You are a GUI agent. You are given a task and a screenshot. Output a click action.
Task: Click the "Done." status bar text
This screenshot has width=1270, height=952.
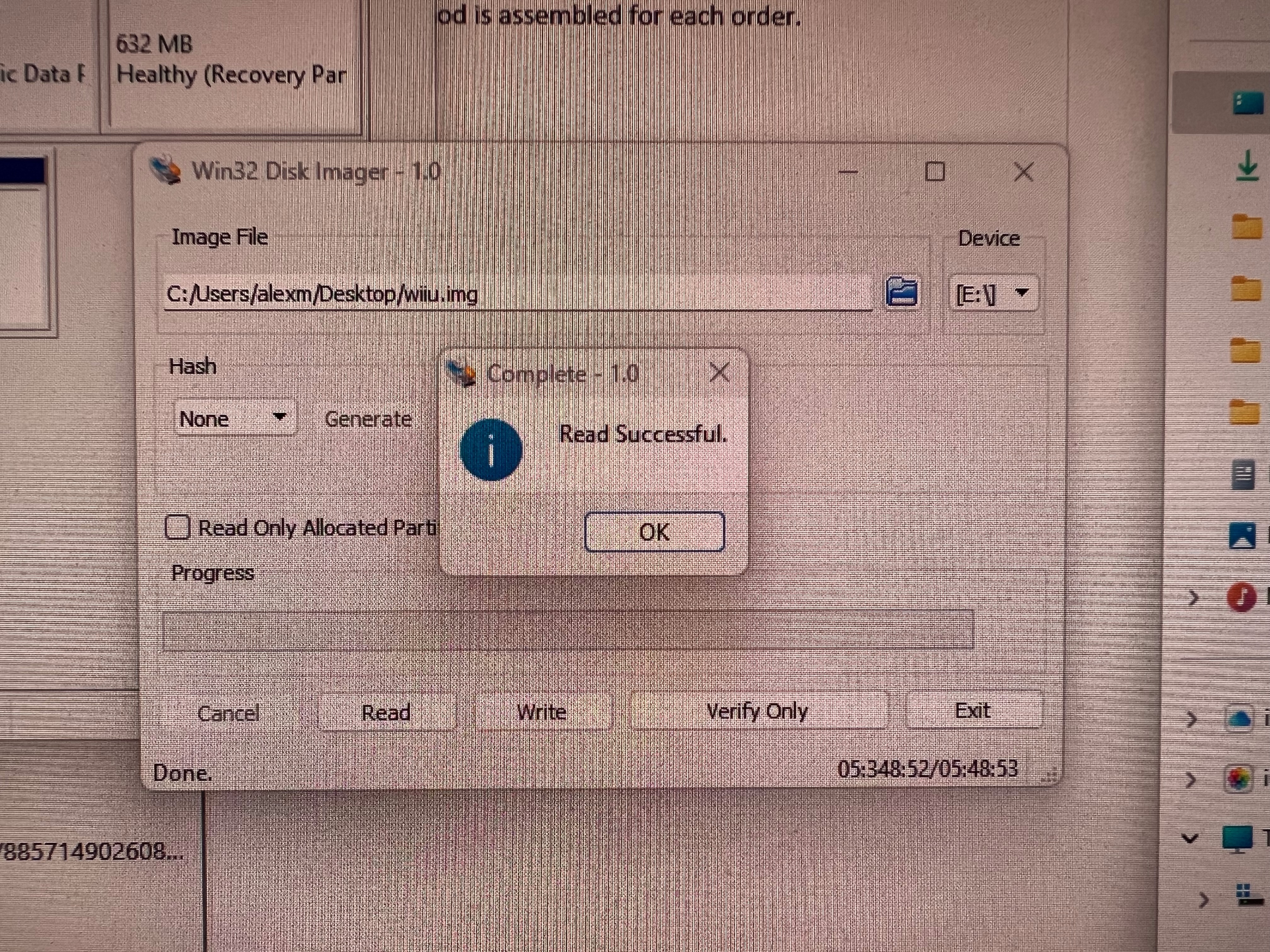coord(183,773)
